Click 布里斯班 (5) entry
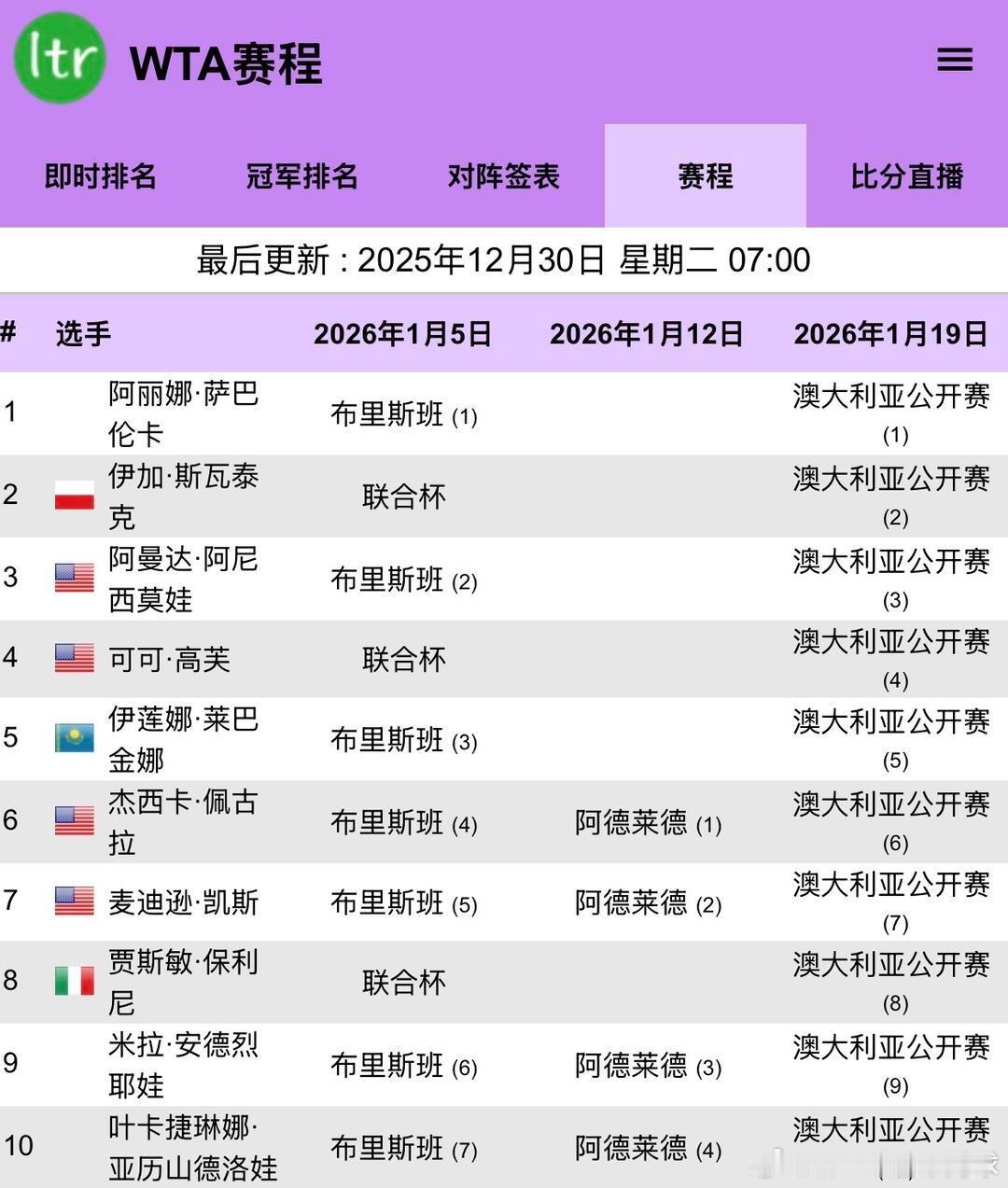 [x=404, y=902]
